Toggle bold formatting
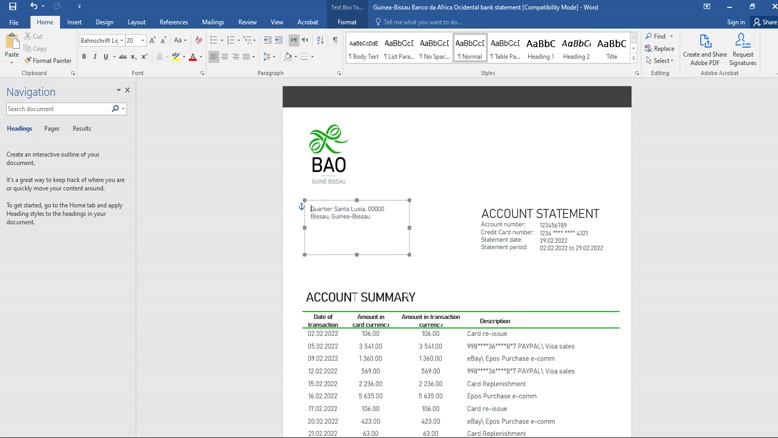This screenshot has width=778, height=438. [x=84, y=57]
